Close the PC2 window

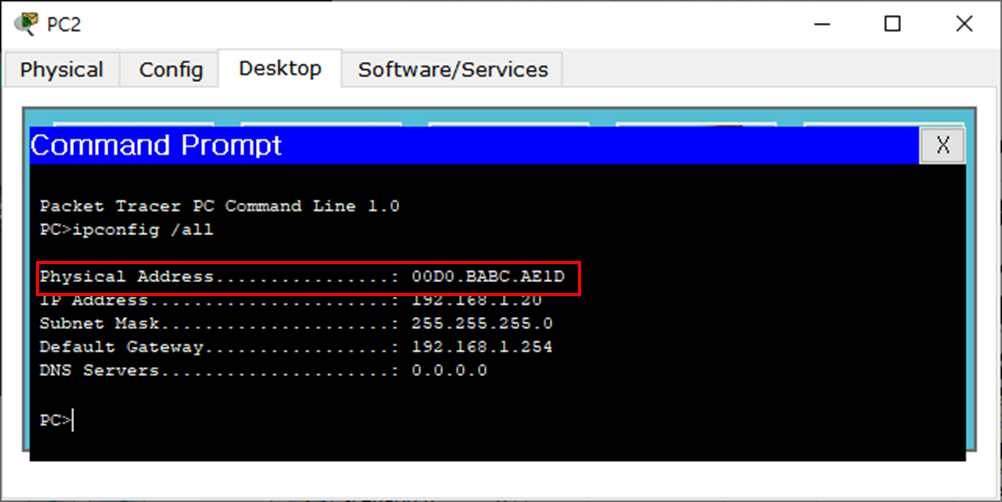click(964, 24)
